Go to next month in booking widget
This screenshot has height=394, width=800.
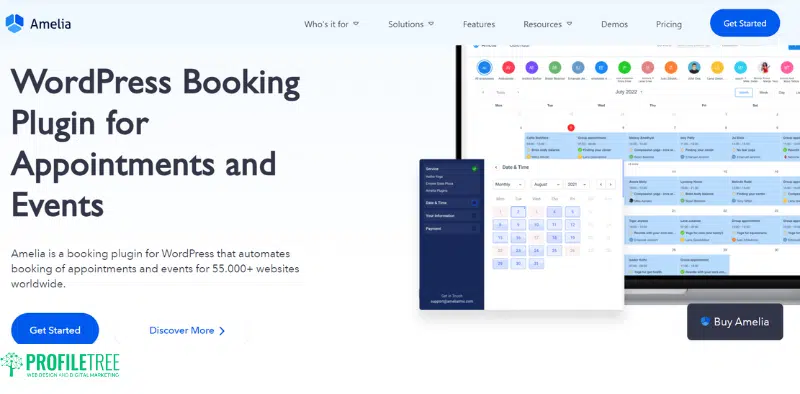pyautogui.click(x=611, y=184)
